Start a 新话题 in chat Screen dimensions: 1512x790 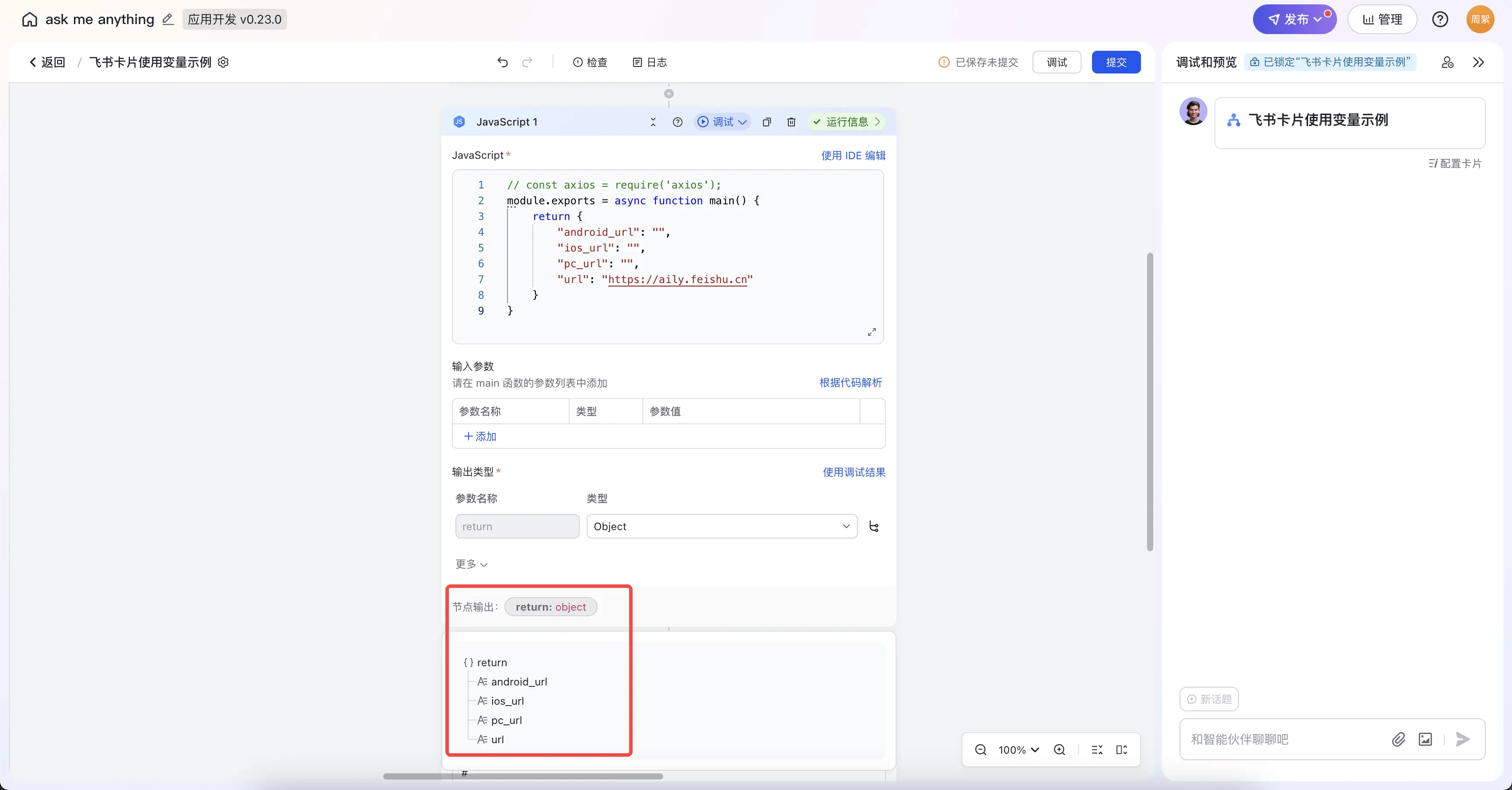pos(1209,699)
